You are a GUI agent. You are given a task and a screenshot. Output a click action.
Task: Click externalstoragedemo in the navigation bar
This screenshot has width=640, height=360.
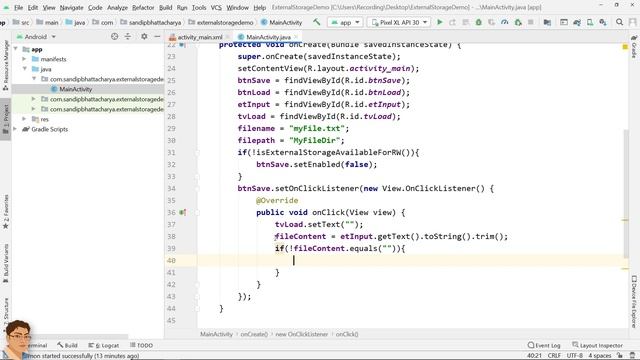(x=225, y=22)
